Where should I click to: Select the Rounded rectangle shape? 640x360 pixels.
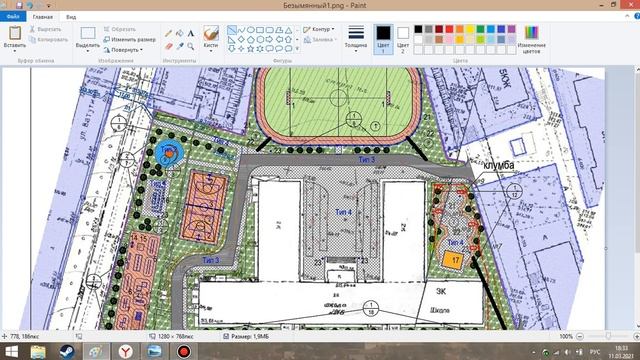click(x=269, y=30)
